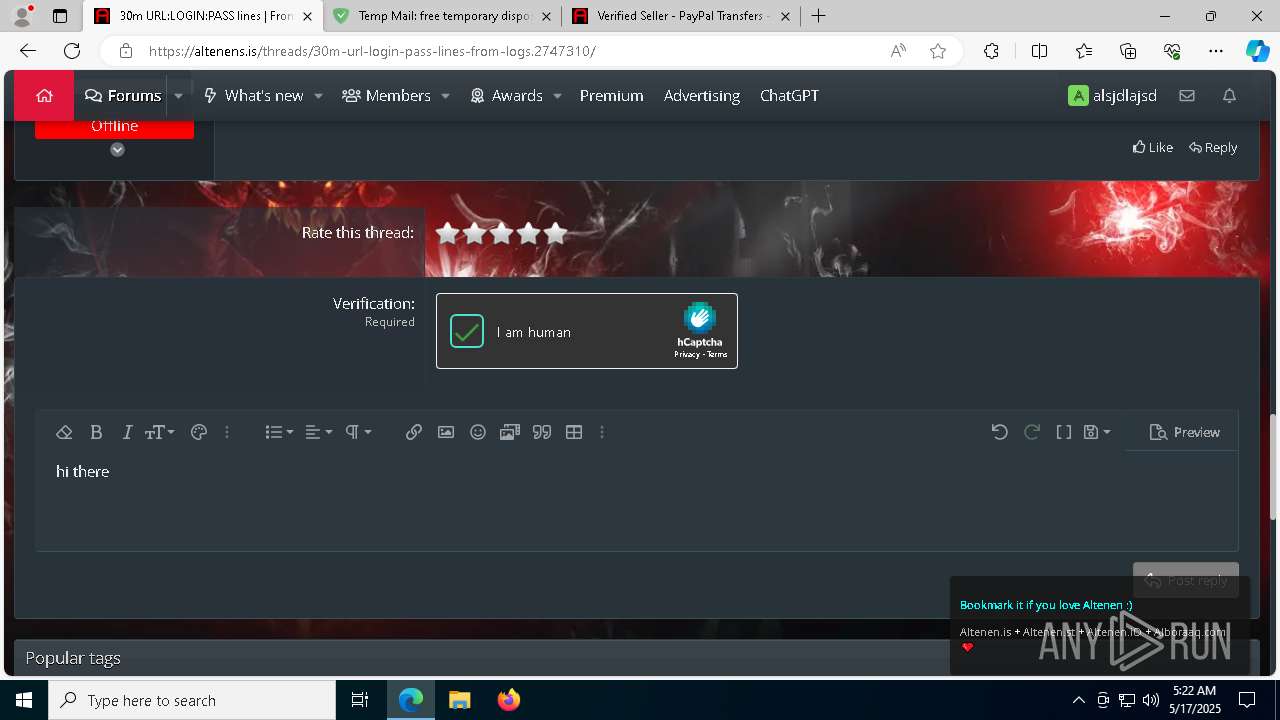Click the Reply link on the post
This screenshot has width=1280, height=720.
tap(1213, 147)
